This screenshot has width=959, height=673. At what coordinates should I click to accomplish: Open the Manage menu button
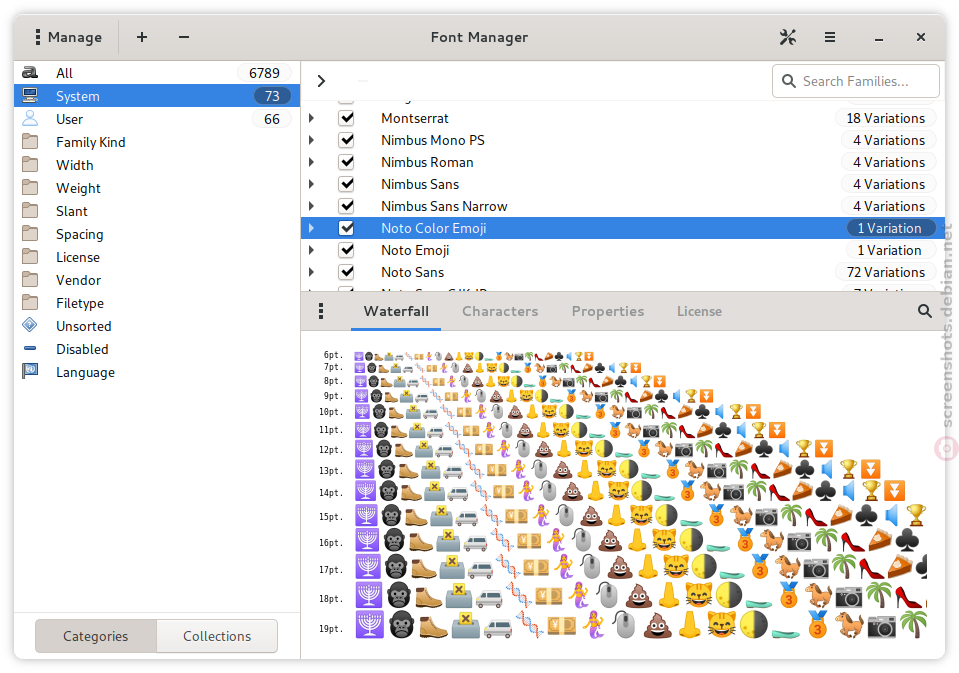[x=68, y=37]
